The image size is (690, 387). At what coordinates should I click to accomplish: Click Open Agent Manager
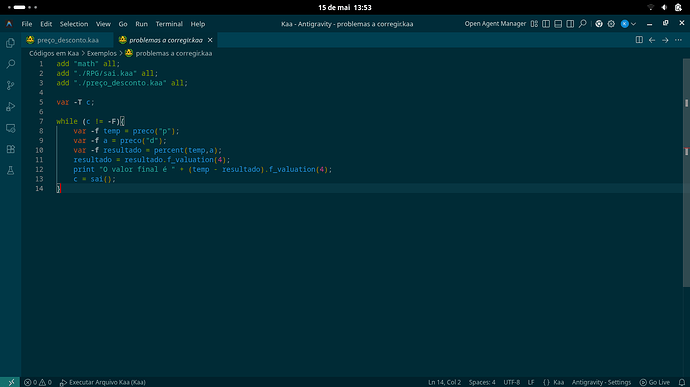click(x=495, y=24)
